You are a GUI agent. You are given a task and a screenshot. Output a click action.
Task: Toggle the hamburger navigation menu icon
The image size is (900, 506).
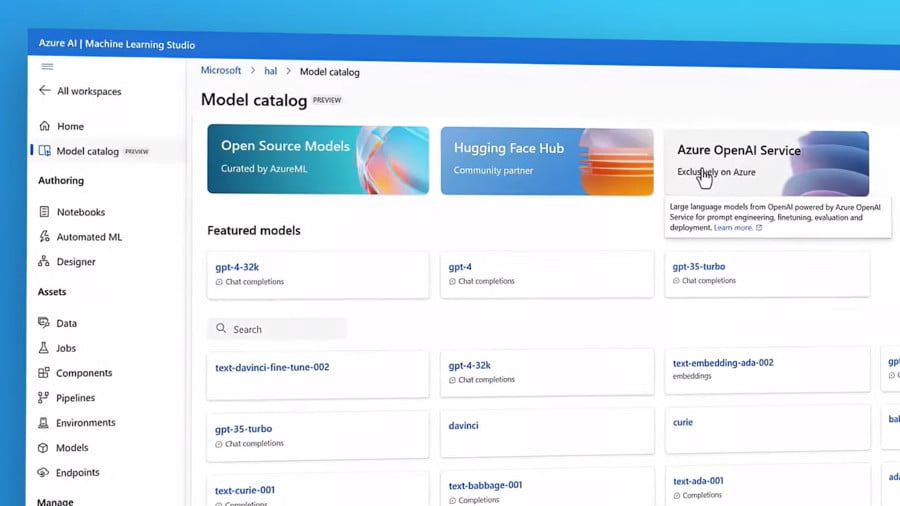(x=47, y=67)
